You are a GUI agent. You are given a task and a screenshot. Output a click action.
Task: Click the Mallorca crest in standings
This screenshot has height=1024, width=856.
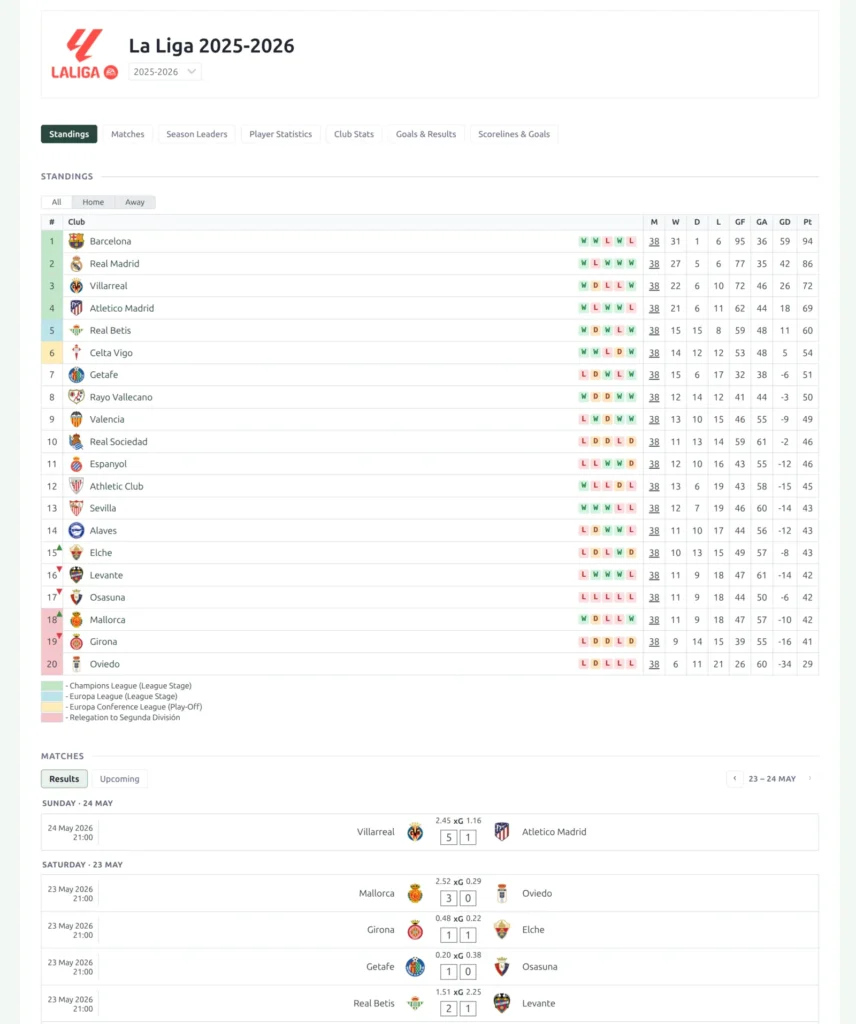(x=76, y=619)
